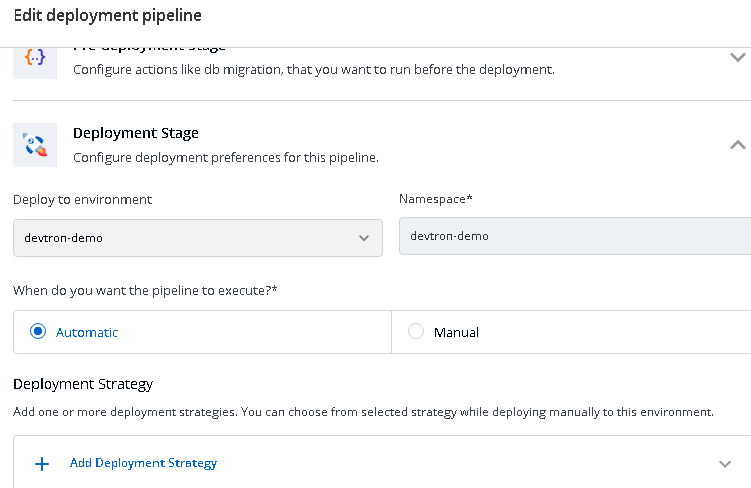
Task: Select the Manual radio button
Action: pos(416,332)
